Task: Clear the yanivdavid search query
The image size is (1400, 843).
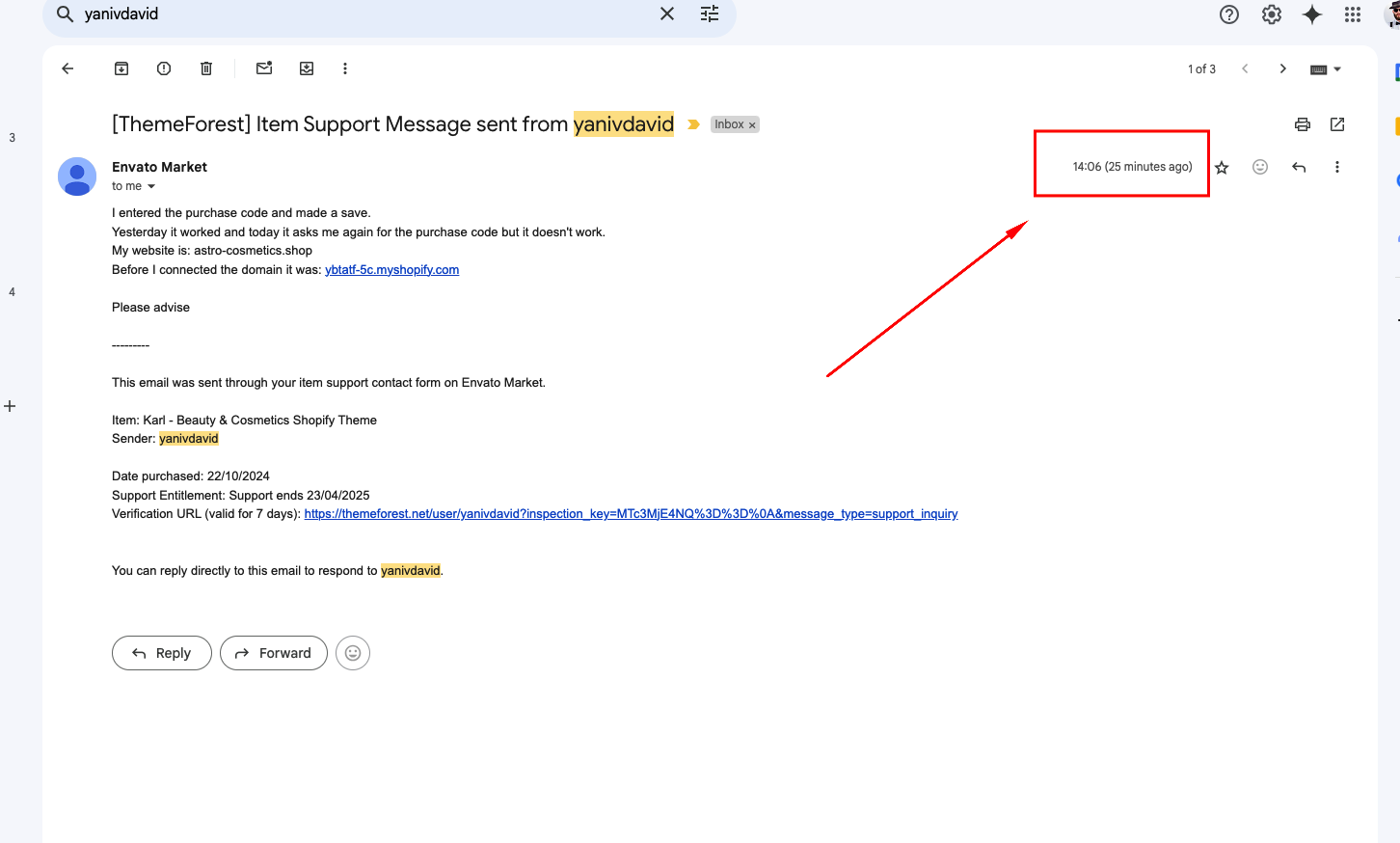Action: point(667,14)
